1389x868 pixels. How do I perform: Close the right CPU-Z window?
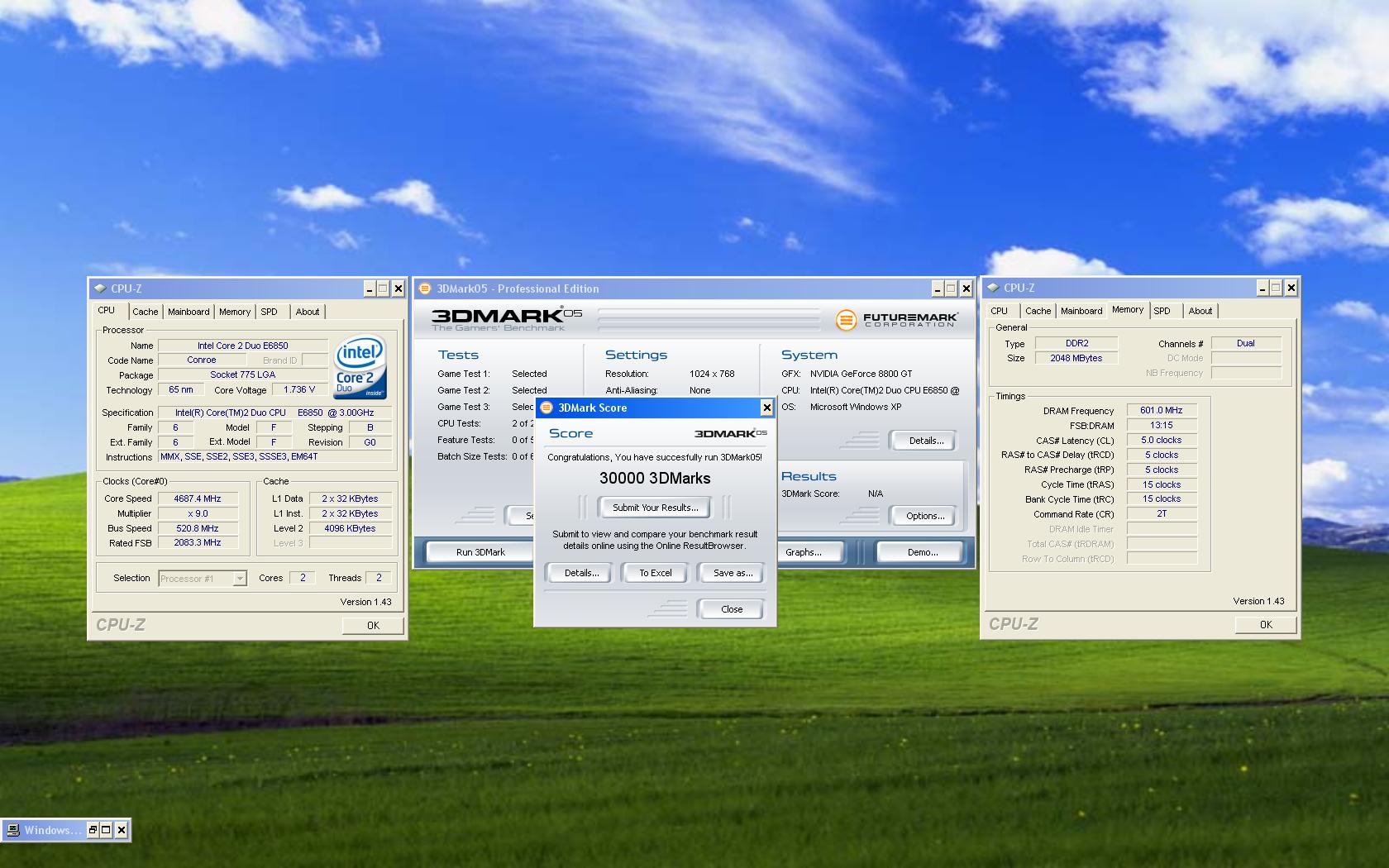tap(1291, 288)
